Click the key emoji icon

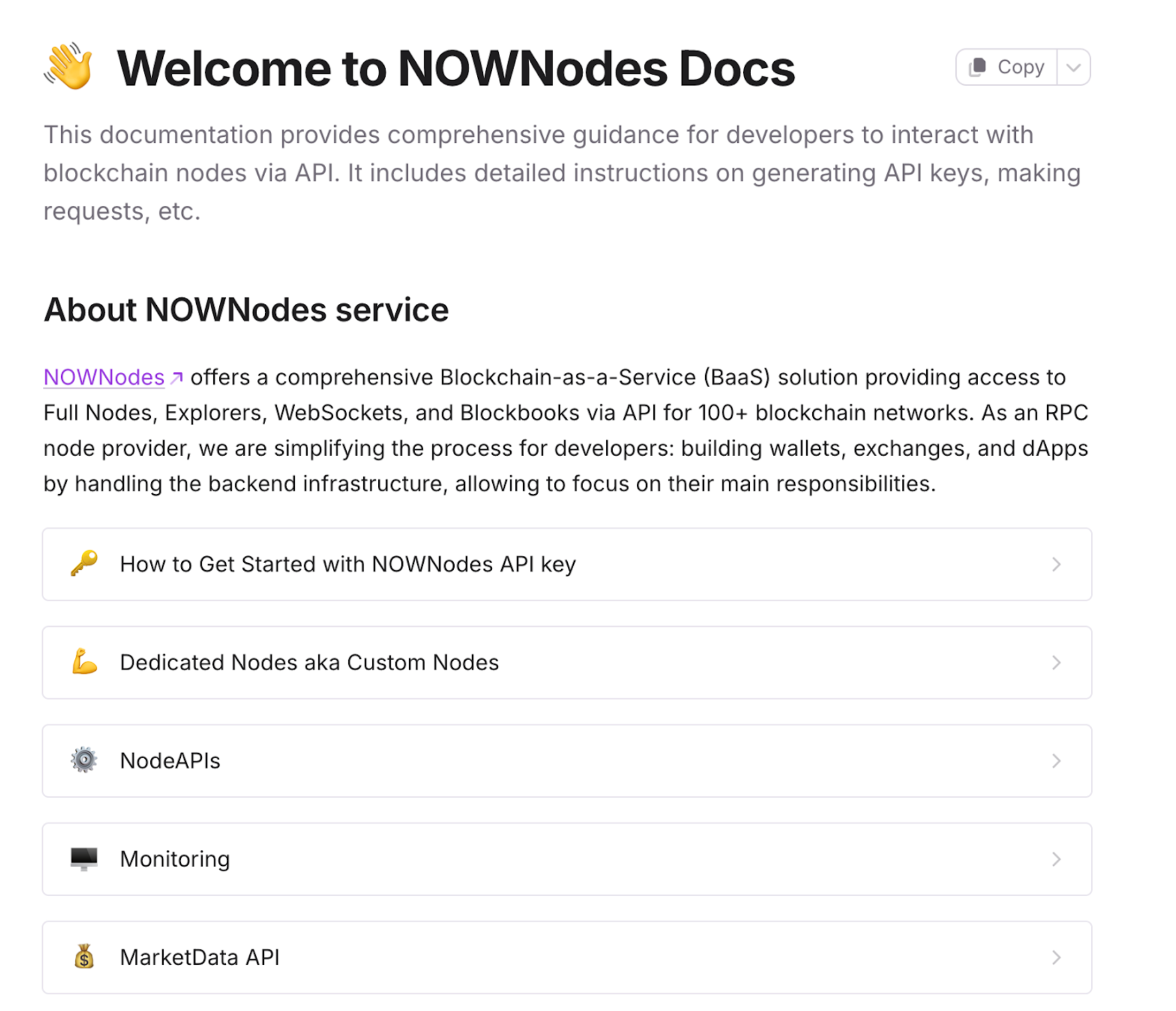[x=84, y=563]
